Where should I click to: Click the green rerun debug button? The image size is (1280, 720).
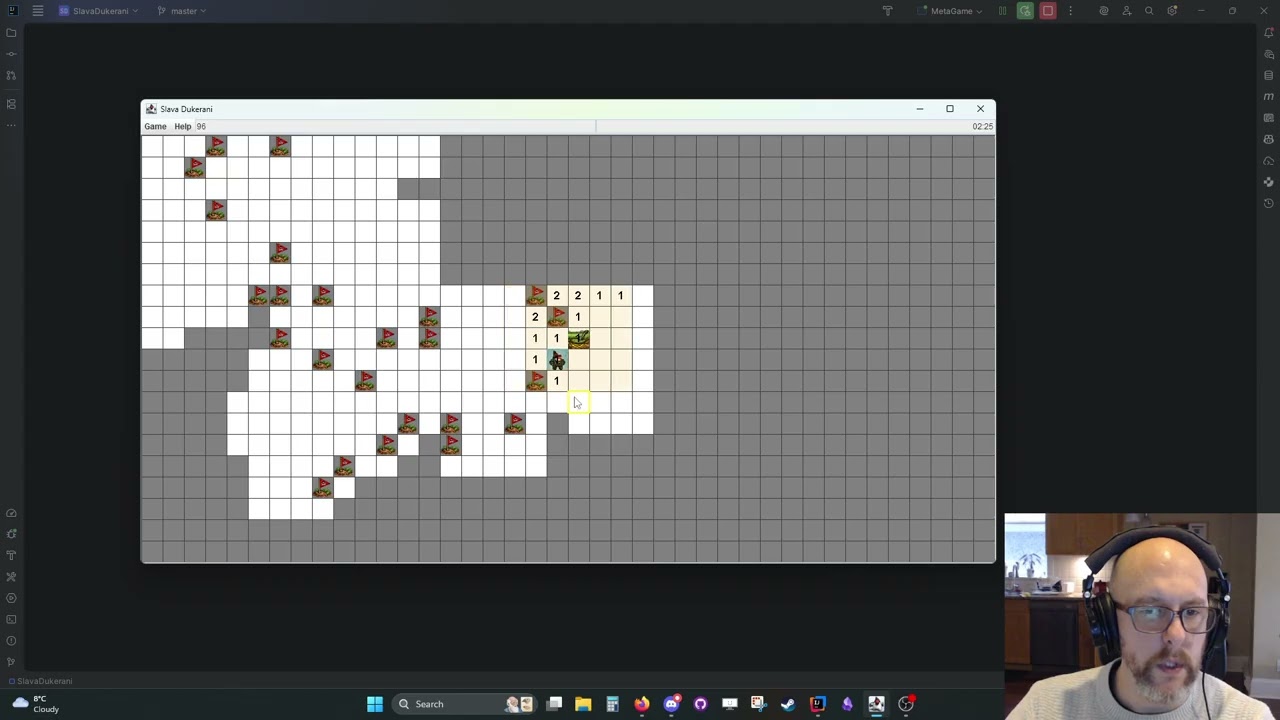click(x=1025, y=11)
